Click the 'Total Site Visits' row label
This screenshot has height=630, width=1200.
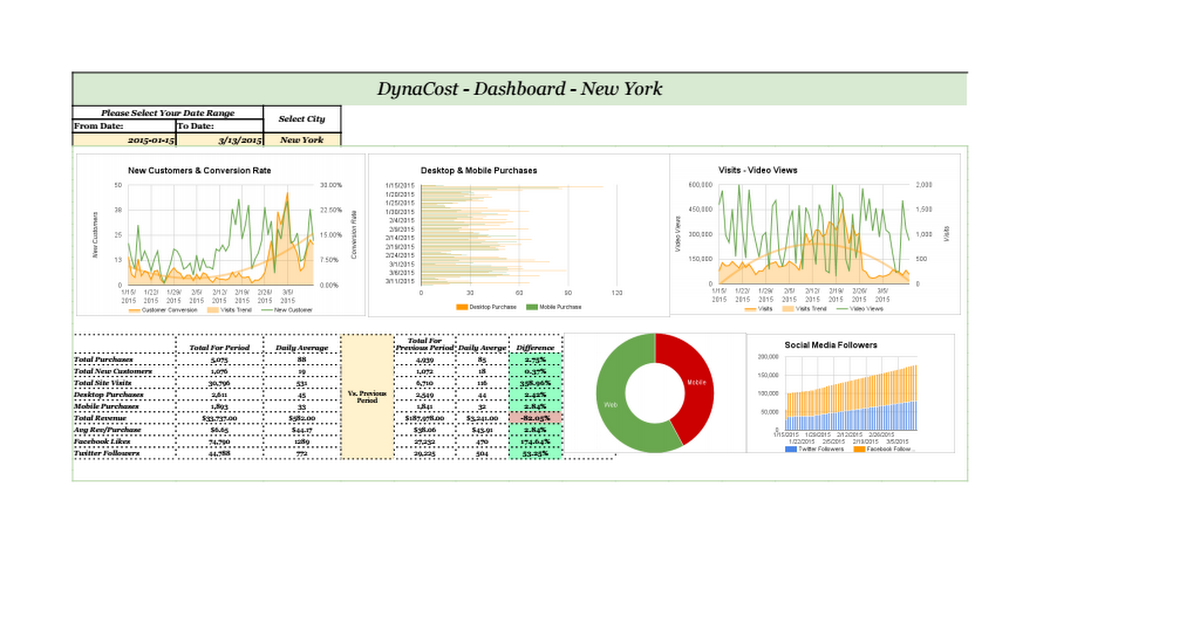(104, 382)
